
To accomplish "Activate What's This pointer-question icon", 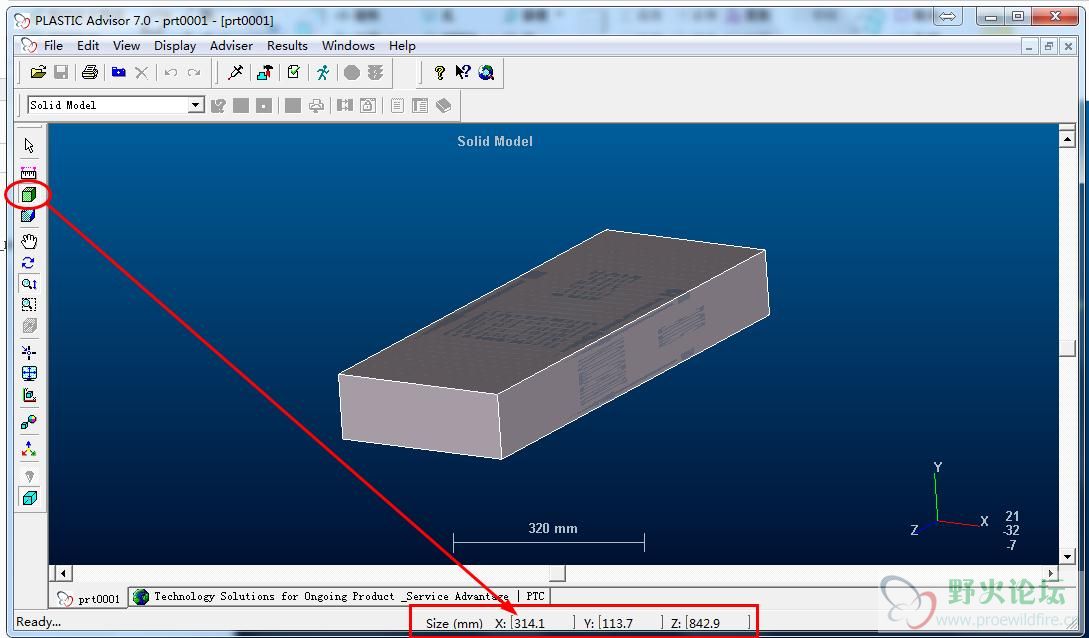I will click(x=463, y=72).
